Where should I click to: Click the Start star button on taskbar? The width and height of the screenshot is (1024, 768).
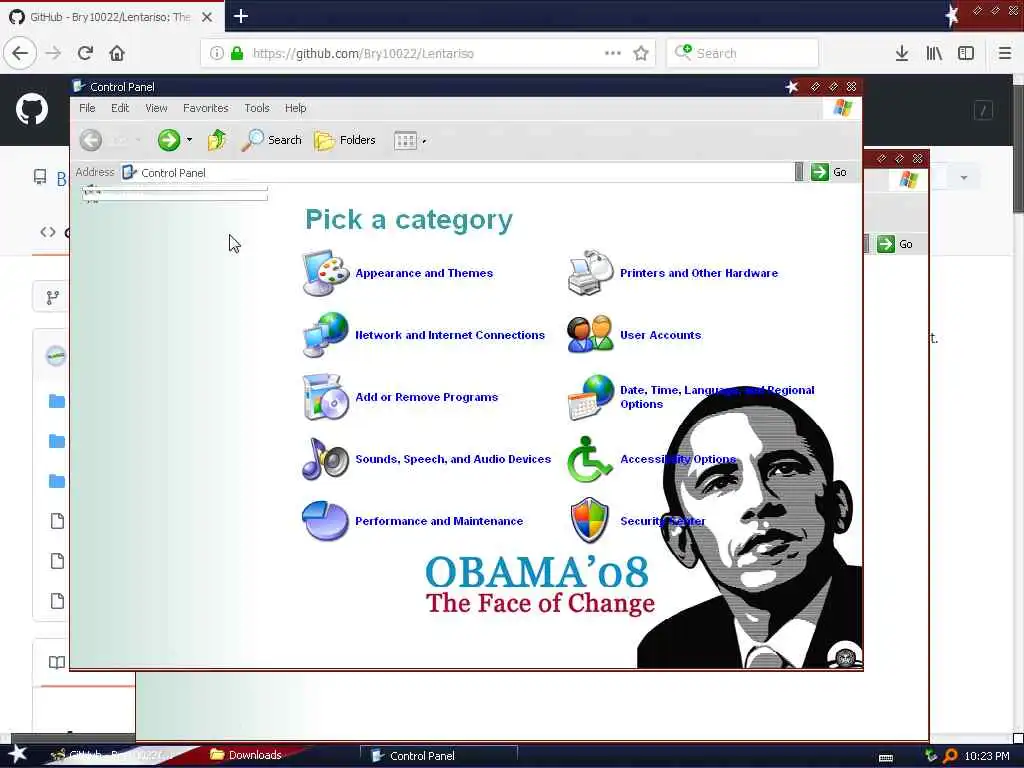coord(17,754)
